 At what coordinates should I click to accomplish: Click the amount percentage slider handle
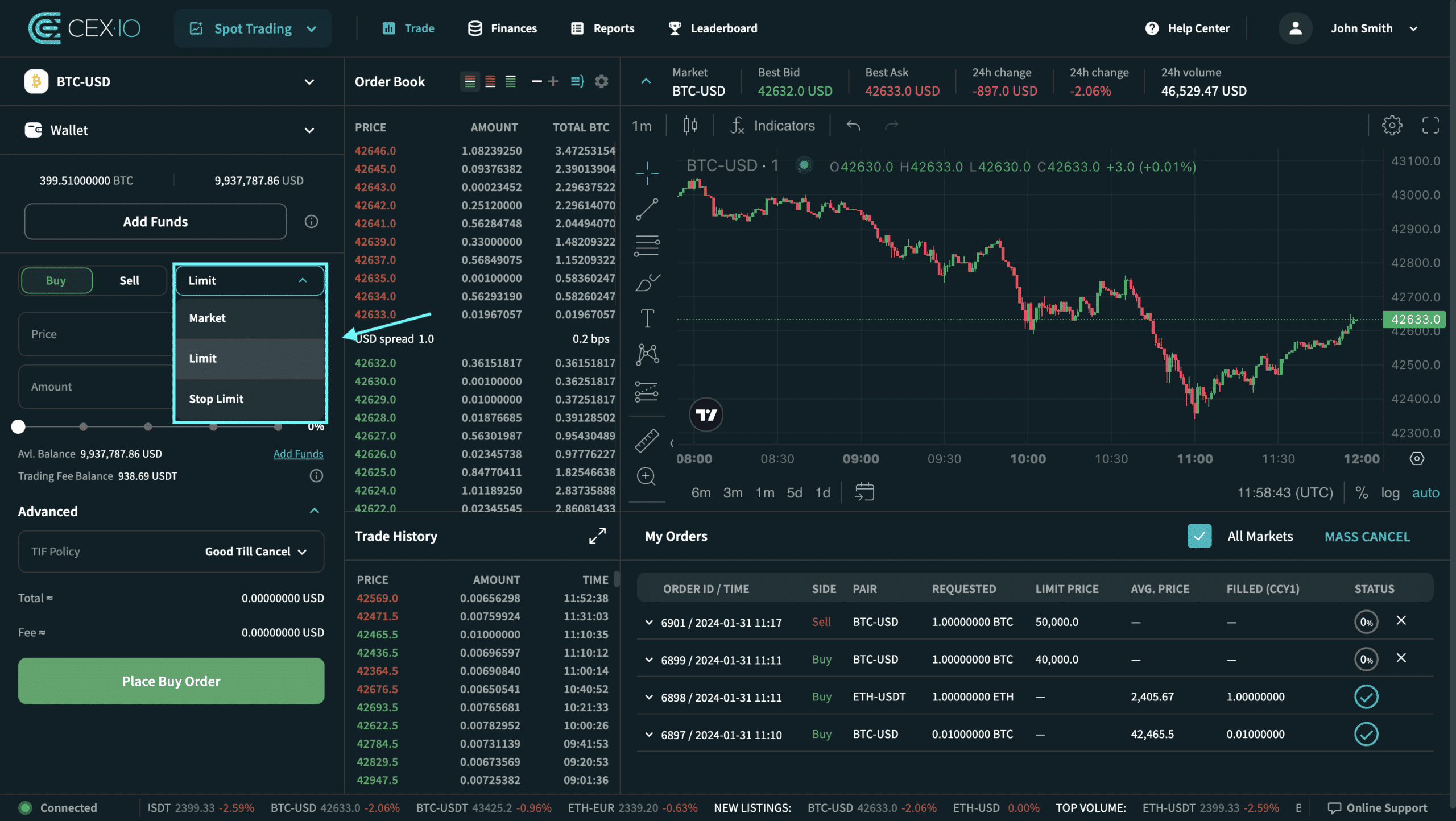(x=18, y=426)
